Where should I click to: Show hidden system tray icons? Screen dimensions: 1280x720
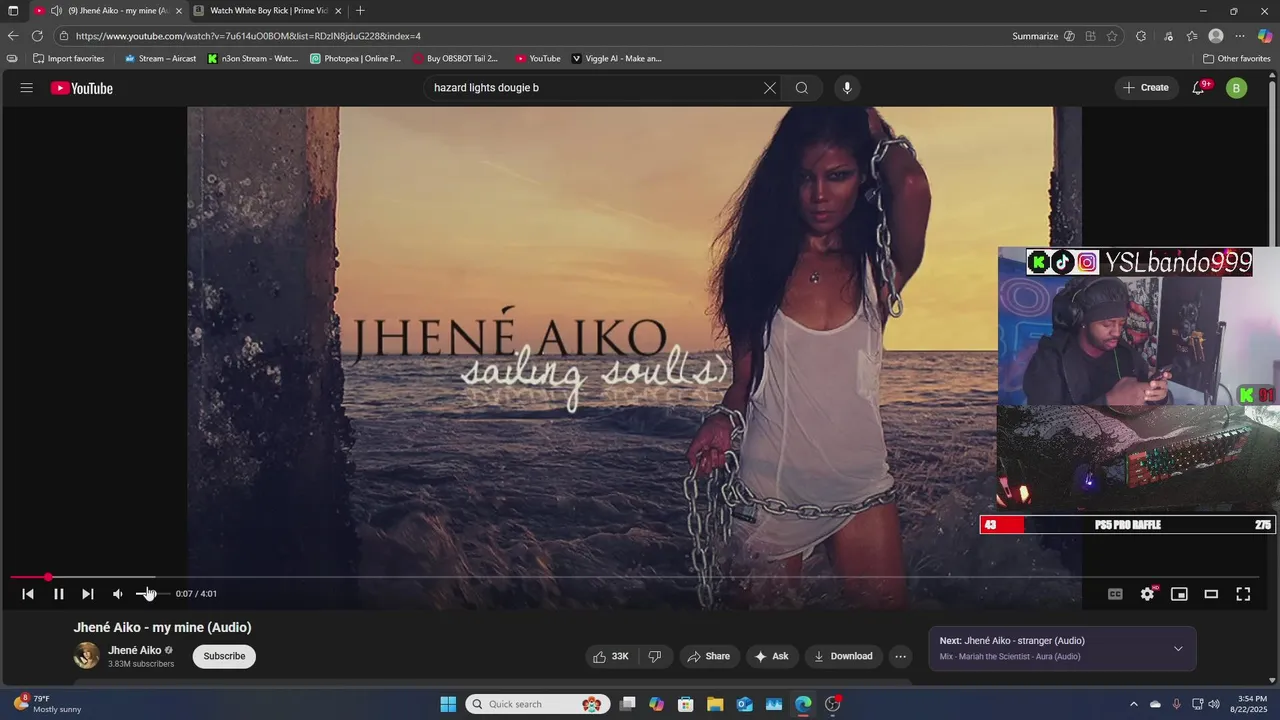pyautogui.click(x=1133, y=704)
